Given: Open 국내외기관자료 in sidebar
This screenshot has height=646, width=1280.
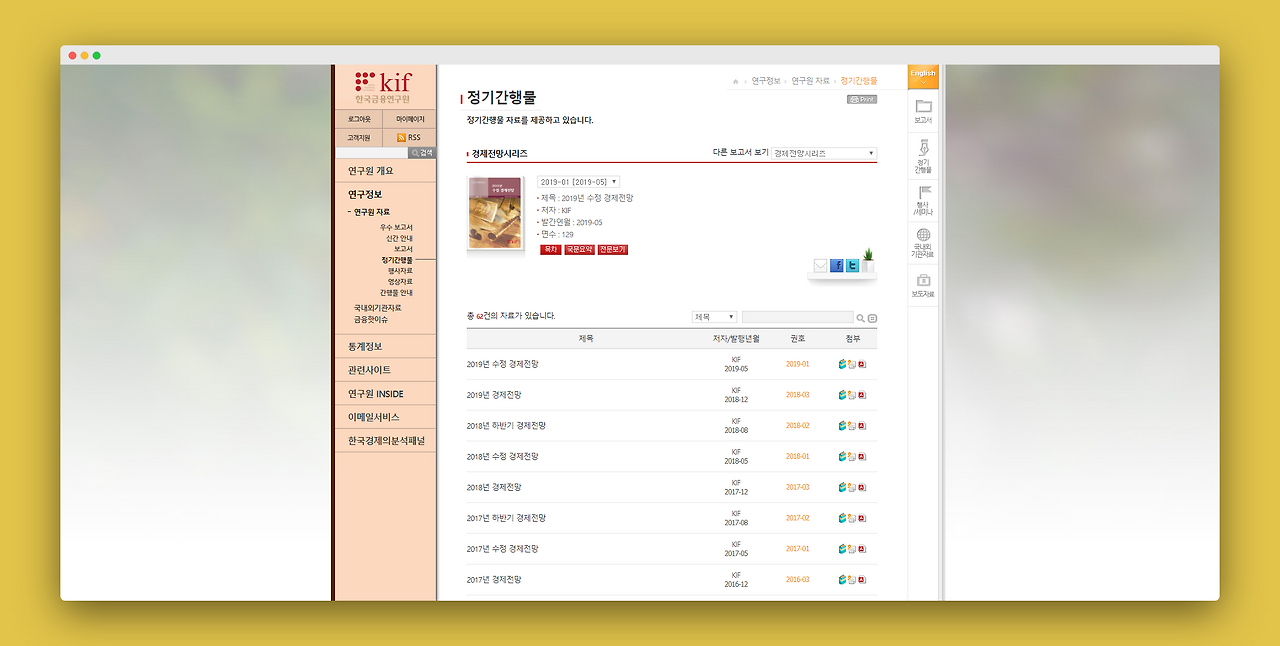Looking at the screenshot, I should pyautogui.click(x=377, y=308).
